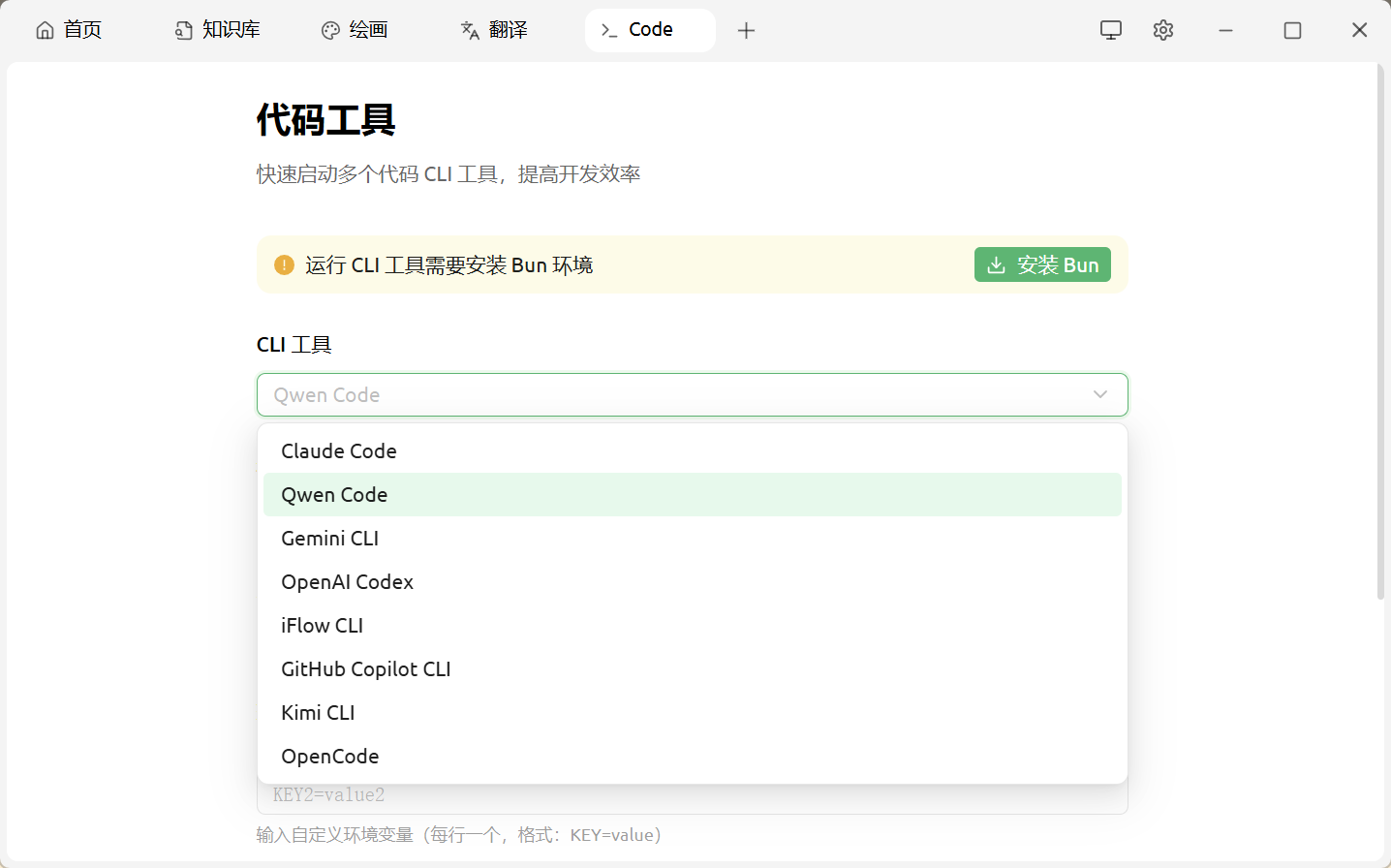Switch to the 知识库 tab

pos(218,30)
